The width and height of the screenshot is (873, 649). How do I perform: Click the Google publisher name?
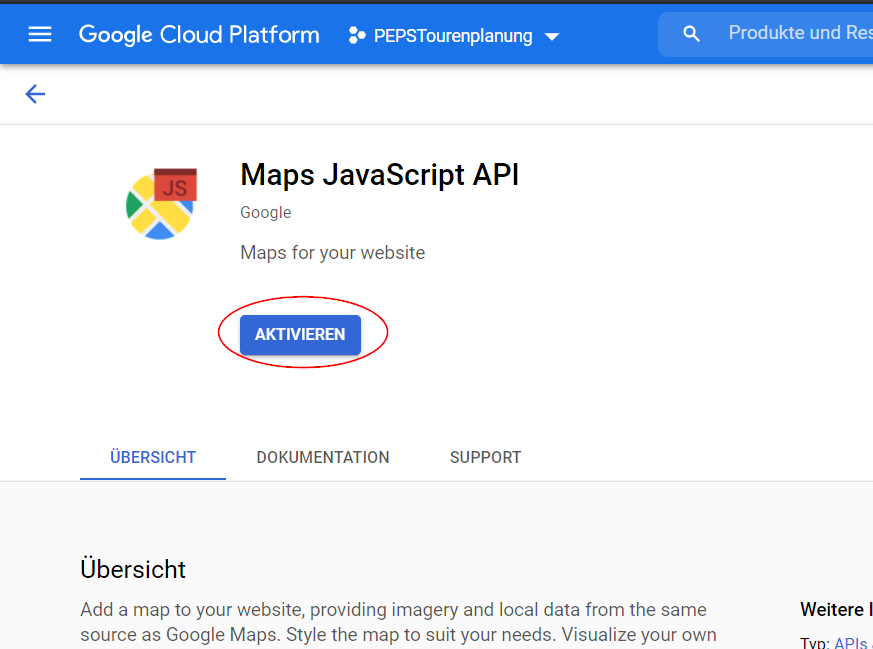266,212
